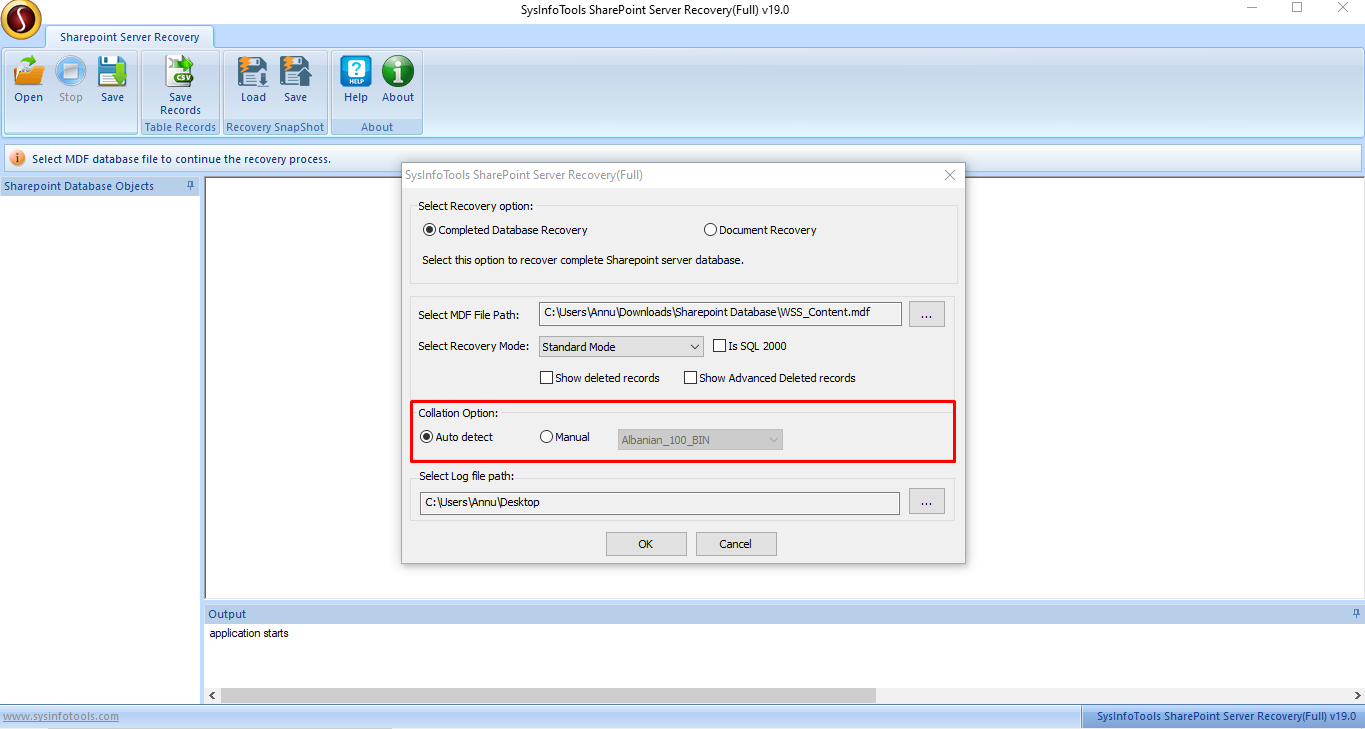Open the About info icon
The height and width of the screenshot is (729, 1365).
point(398,72)
